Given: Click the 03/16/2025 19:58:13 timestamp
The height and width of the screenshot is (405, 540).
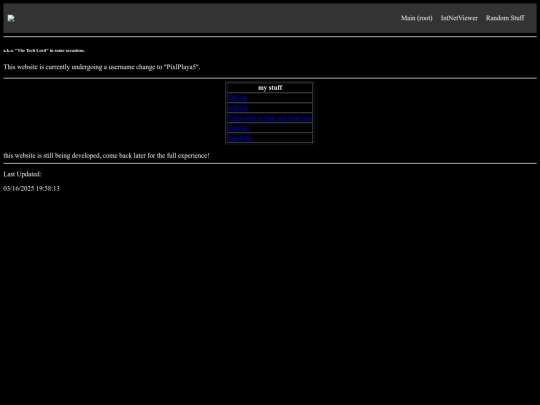Looking at the screenshot, I should [x=31, y=188].
